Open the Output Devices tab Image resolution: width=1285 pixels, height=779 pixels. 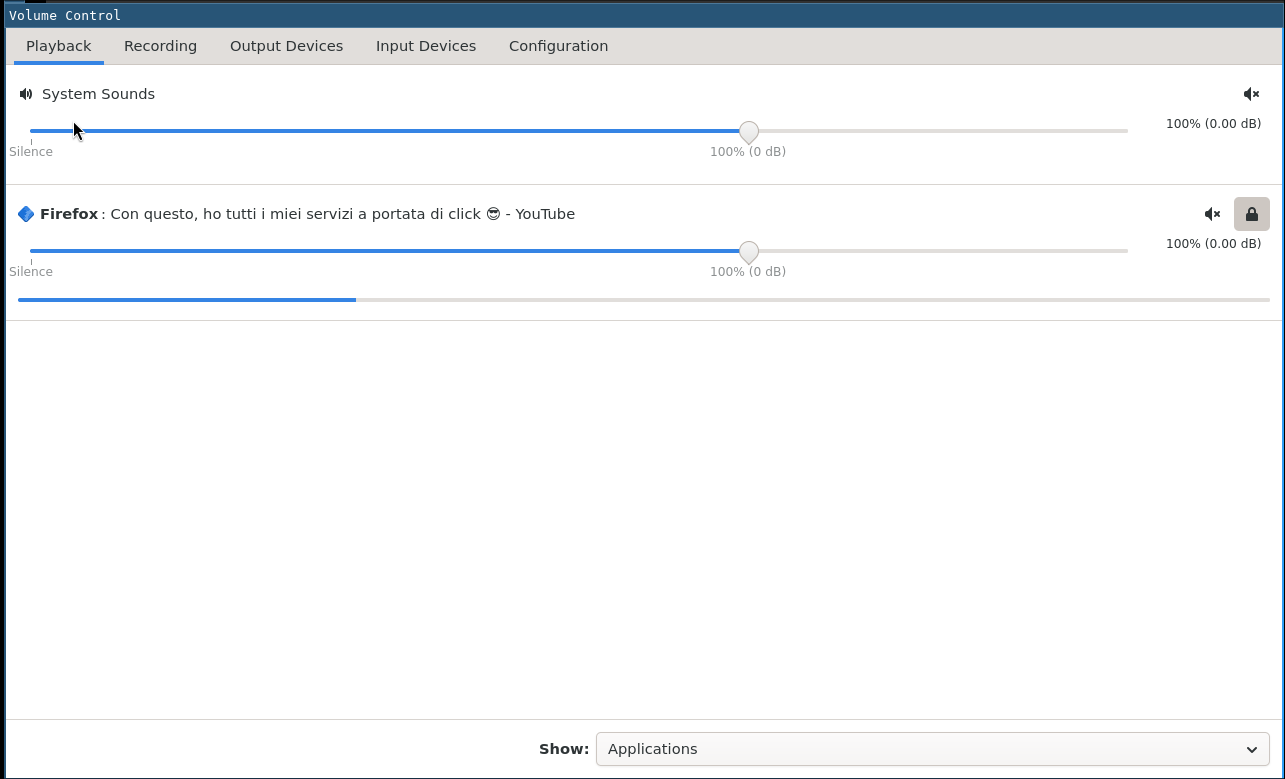pyautogui.click(x=286, y=46)
